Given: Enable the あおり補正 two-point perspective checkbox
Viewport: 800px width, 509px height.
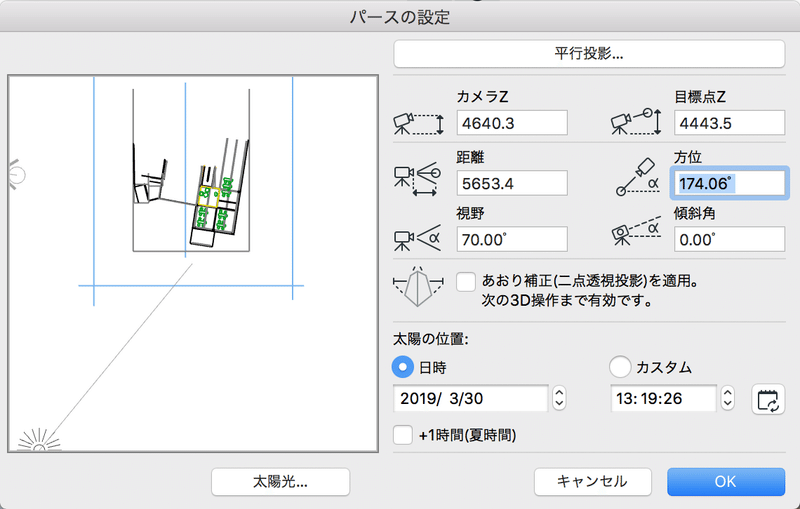Looking at the screenshot, I should pos(465,281).
